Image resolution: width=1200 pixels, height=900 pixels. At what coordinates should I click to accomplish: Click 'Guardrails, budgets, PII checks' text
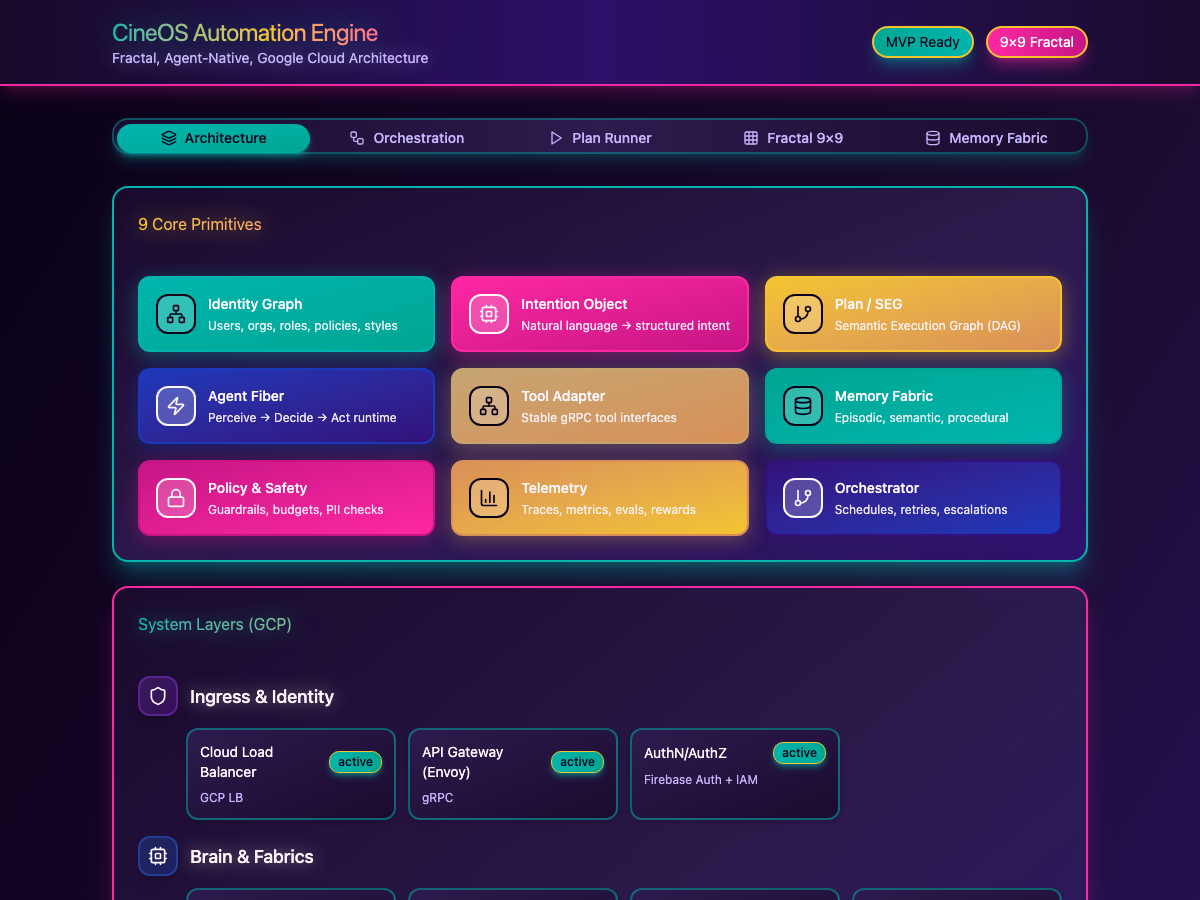click(296, 509)
